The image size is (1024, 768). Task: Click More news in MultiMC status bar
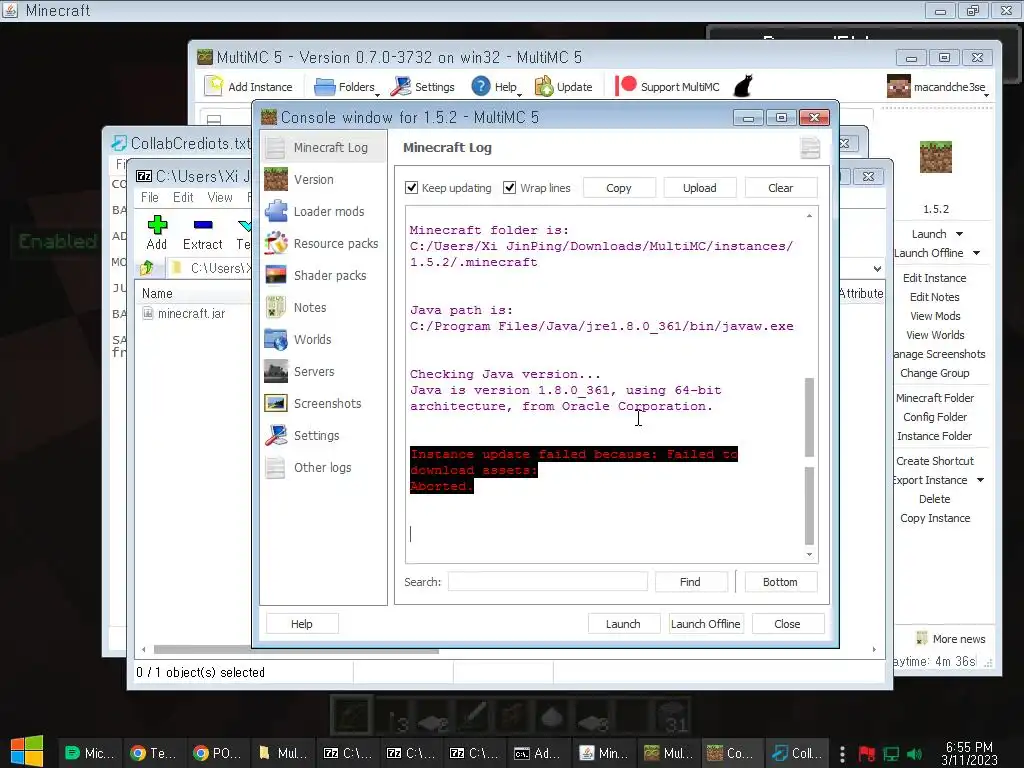coord(951,639)
